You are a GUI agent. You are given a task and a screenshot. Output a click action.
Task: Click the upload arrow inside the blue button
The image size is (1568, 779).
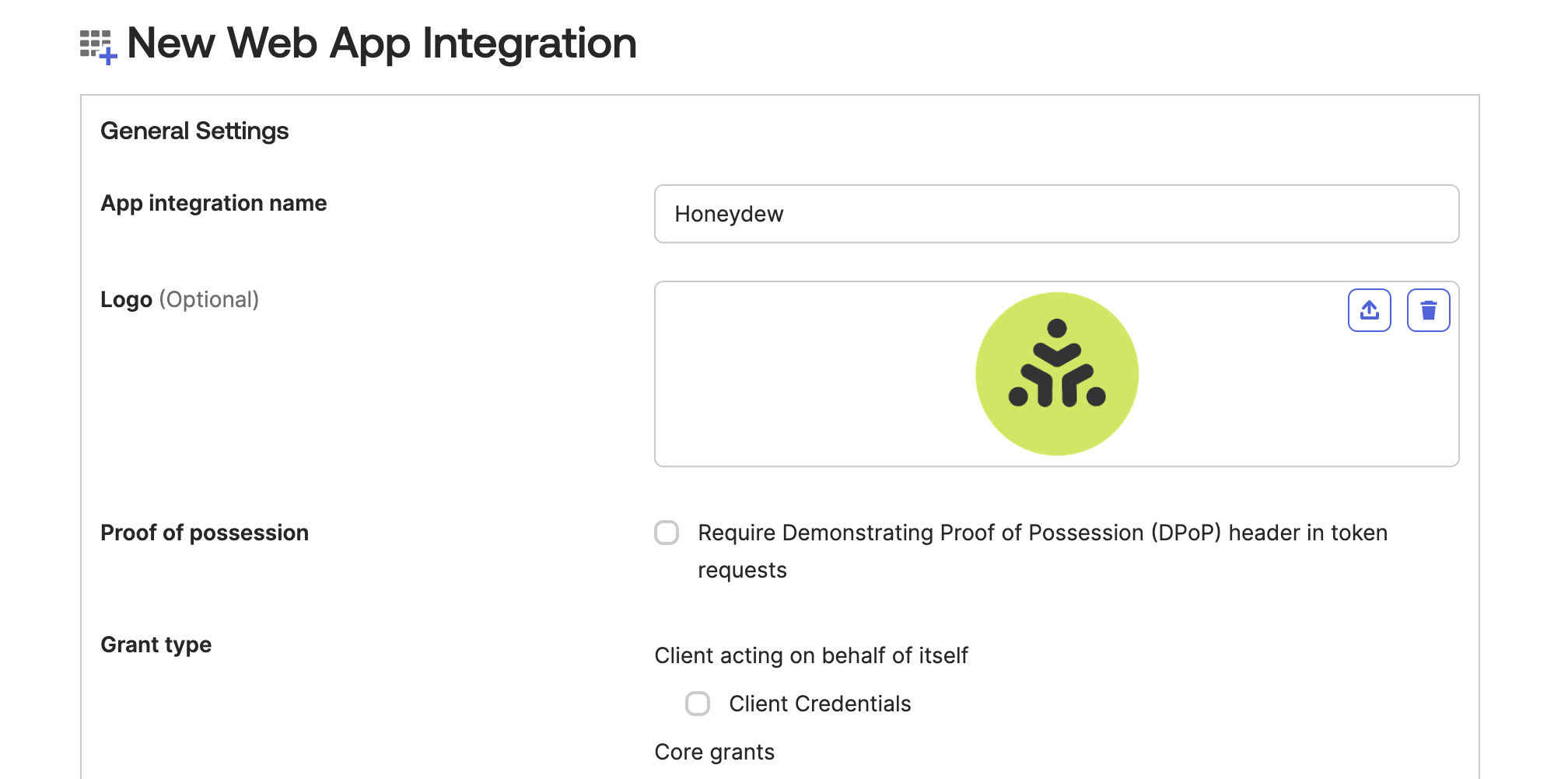(x=1370, y=309)
